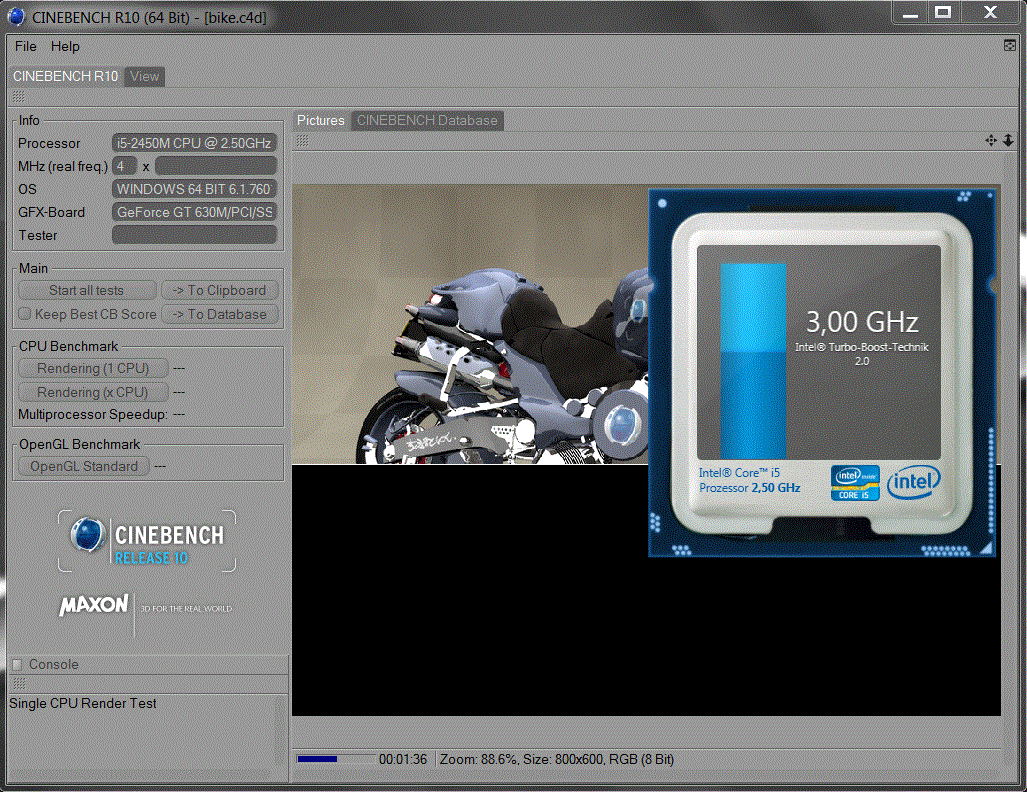The width and height of the screenshot is (1027, 792).
Task: Toggle the Console checkbox
Action: coord(18,664)
